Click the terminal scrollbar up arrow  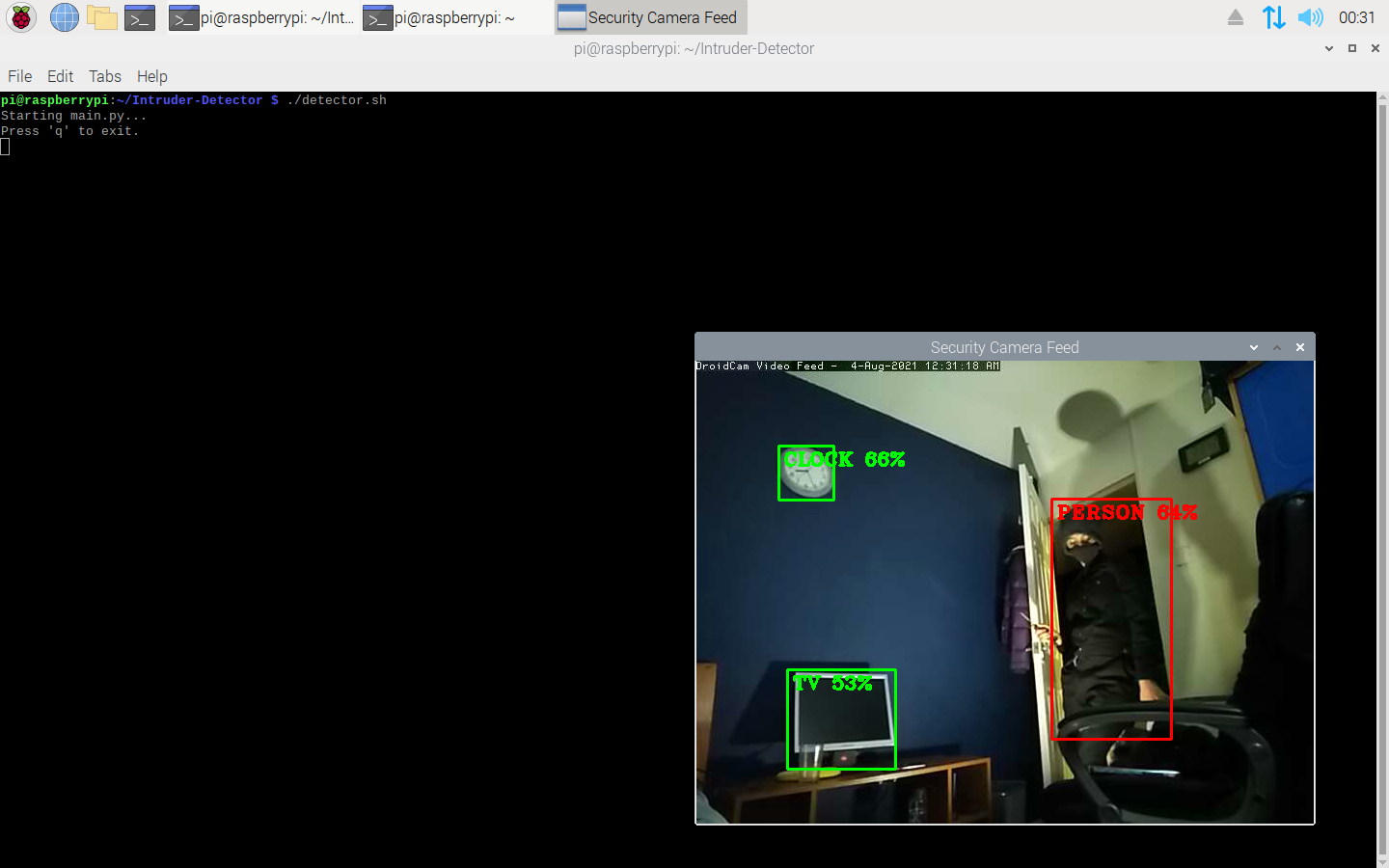(x=1382, y=97)
